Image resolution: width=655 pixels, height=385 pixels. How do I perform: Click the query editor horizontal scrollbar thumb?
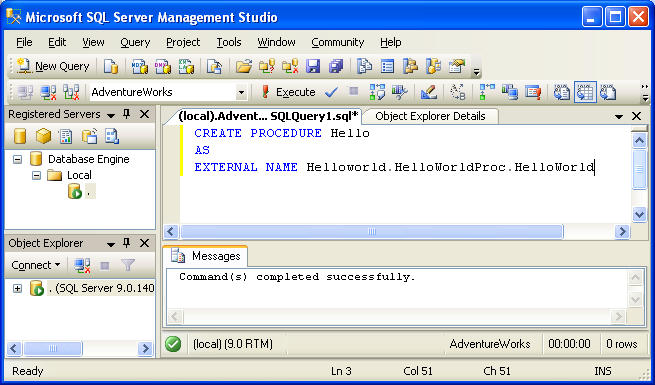(x=371, y=231)
